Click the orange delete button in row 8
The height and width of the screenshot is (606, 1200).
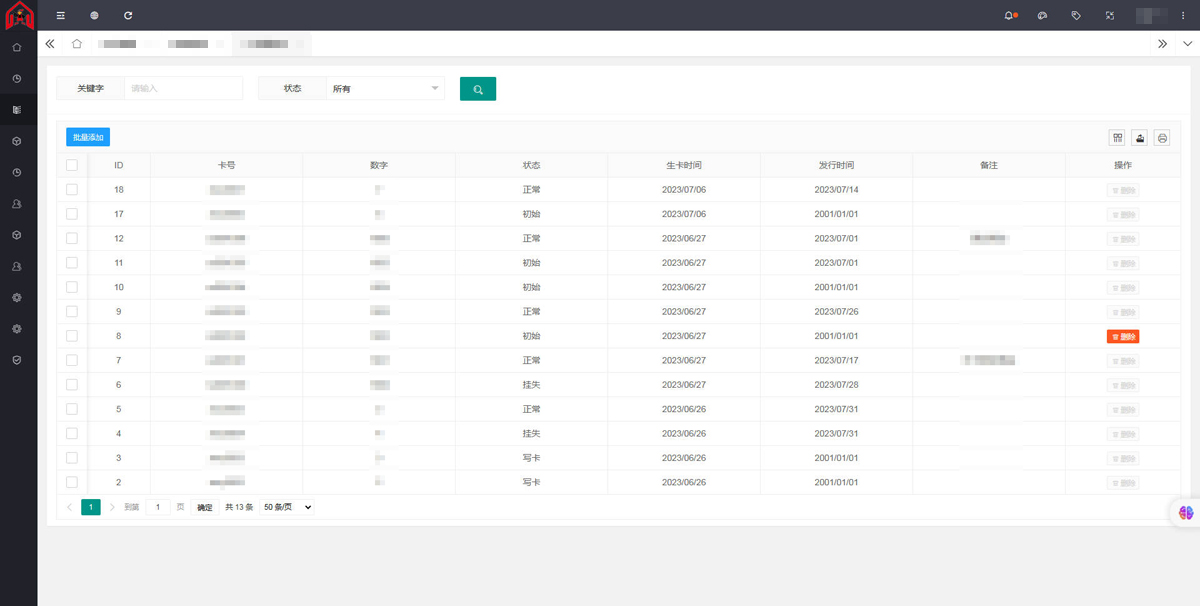(x=1123, y=337)
